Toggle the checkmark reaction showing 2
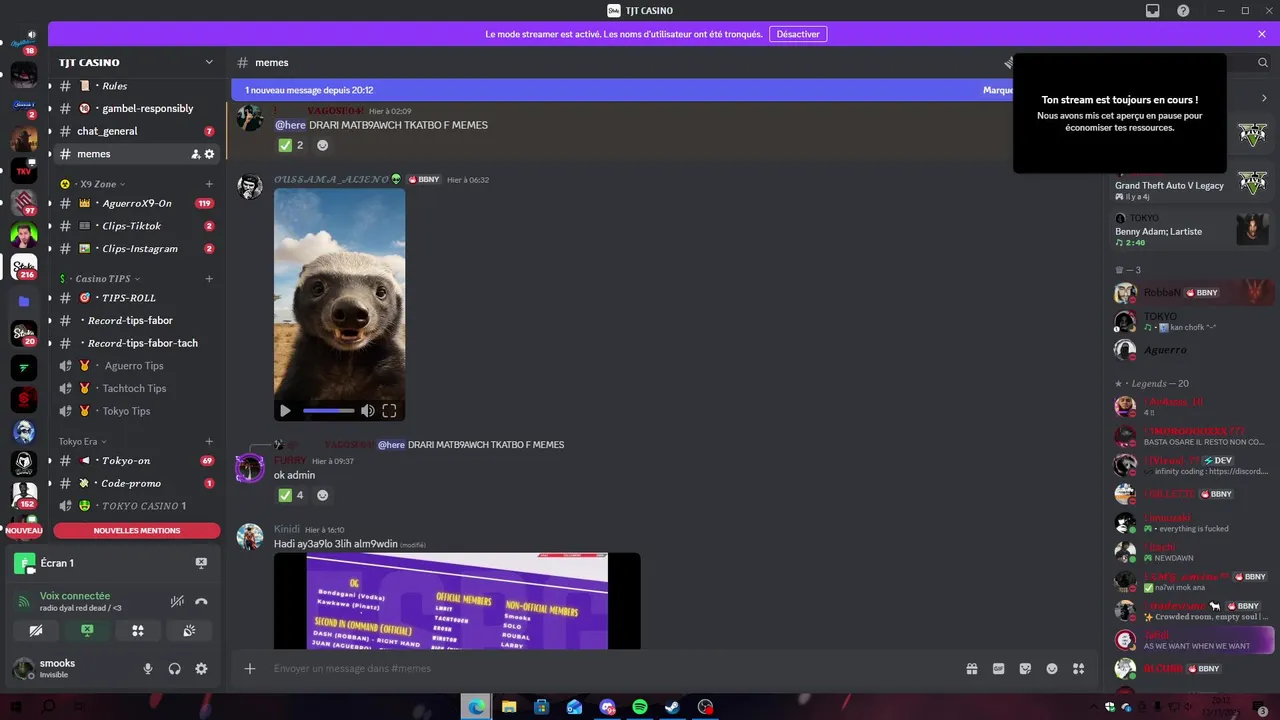The height and width of the screenshot is (720, 1280). pos(291,145)
